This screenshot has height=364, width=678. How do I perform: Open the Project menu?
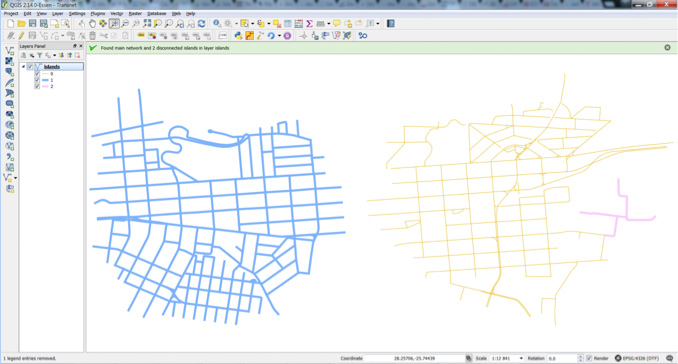click(11, 13)
